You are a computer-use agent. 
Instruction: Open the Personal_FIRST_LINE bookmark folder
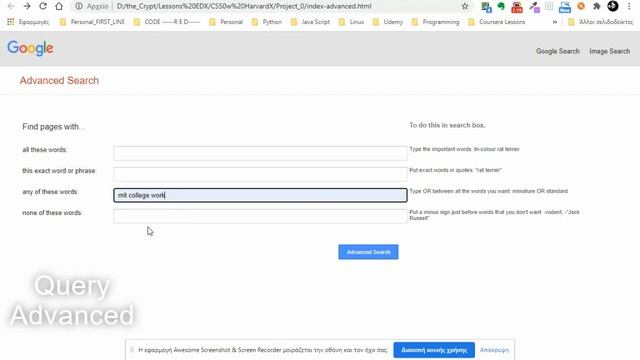tap(92, 22)
